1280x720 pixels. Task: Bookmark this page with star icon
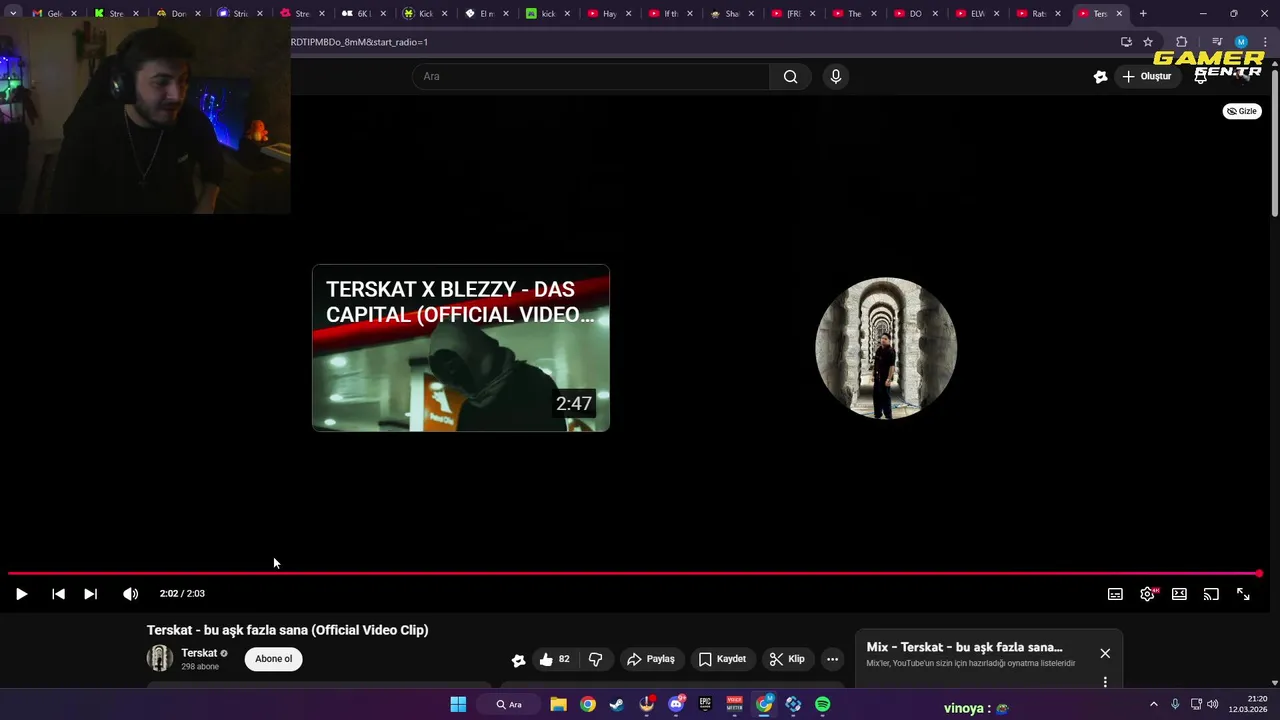click(x=1148, y=42)
